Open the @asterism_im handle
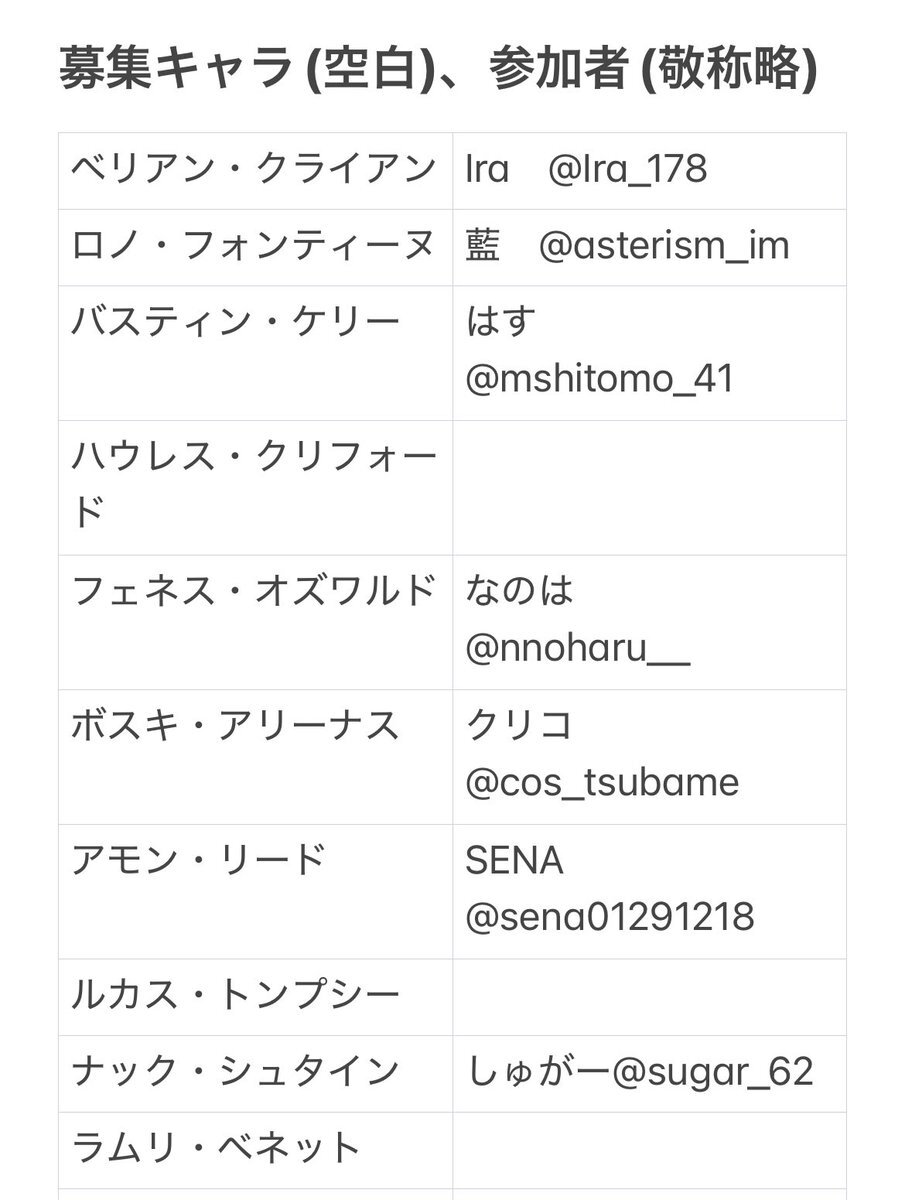The image size is (905, 1200). pyautogui.click(x=664, y=246)
